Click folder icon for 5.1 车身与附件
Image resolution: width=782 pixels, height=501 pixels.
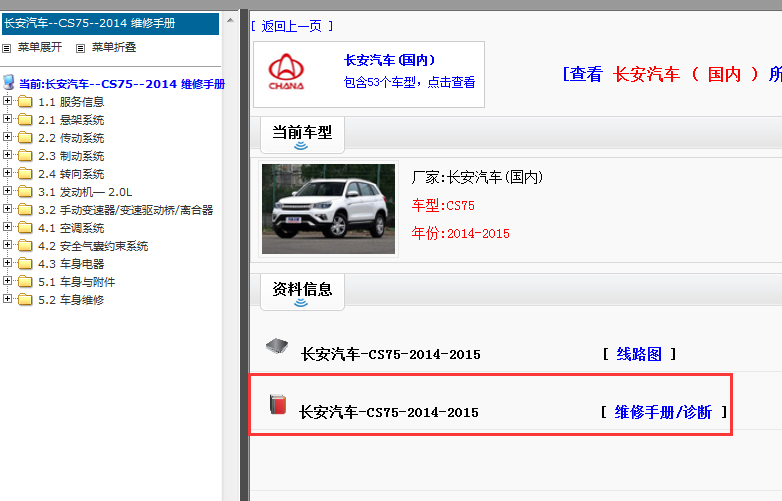click(x=25, y=282)
